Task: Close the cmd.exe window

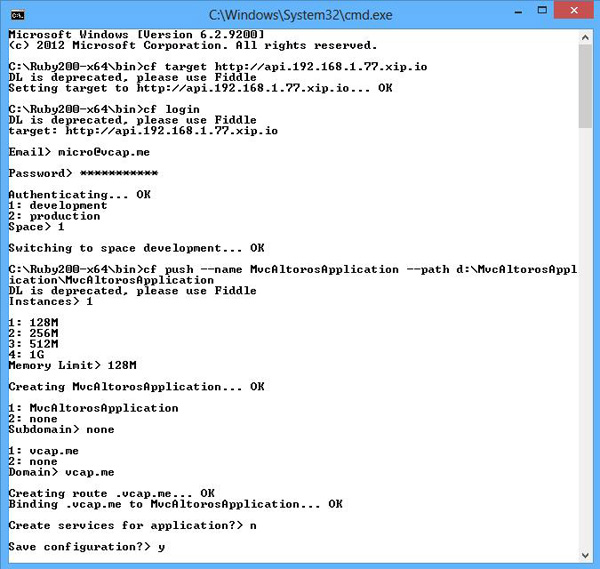Action: point(574,10)
